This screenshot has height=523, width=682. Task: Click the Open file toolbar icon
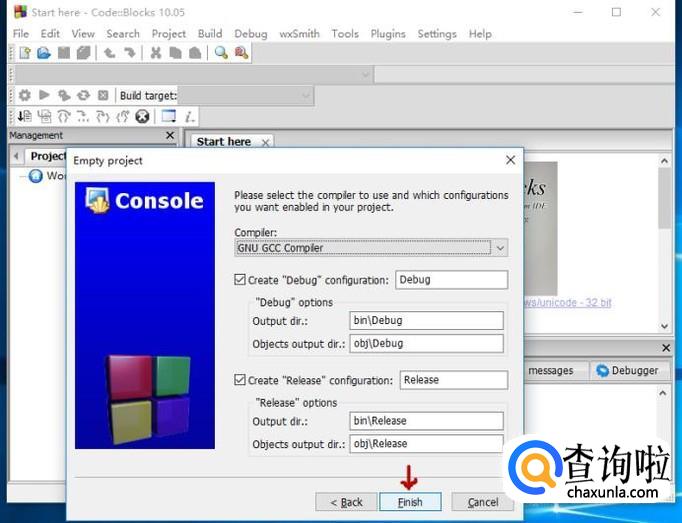(x=44, y=53)
